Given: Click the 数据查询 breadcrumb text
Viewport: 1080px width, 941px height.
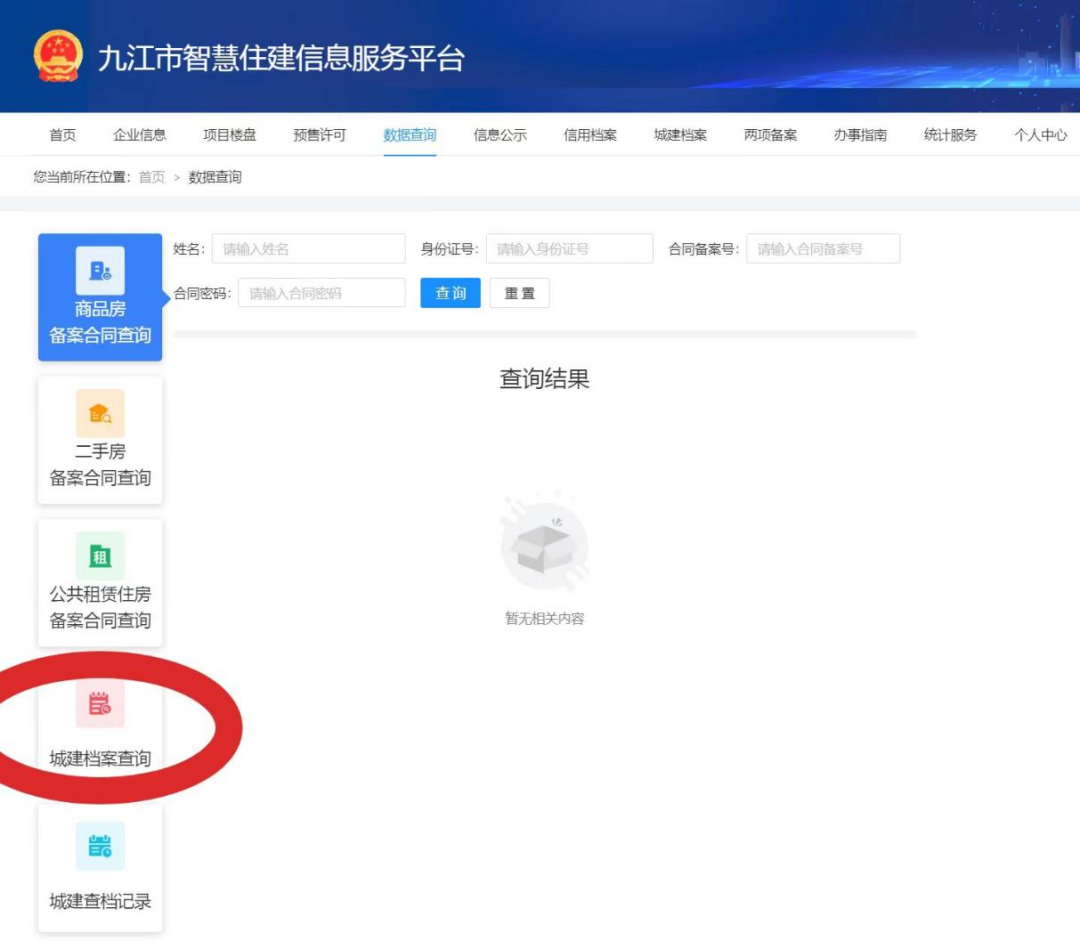Looking at the screenshot, I should click(x=215, y=178).
